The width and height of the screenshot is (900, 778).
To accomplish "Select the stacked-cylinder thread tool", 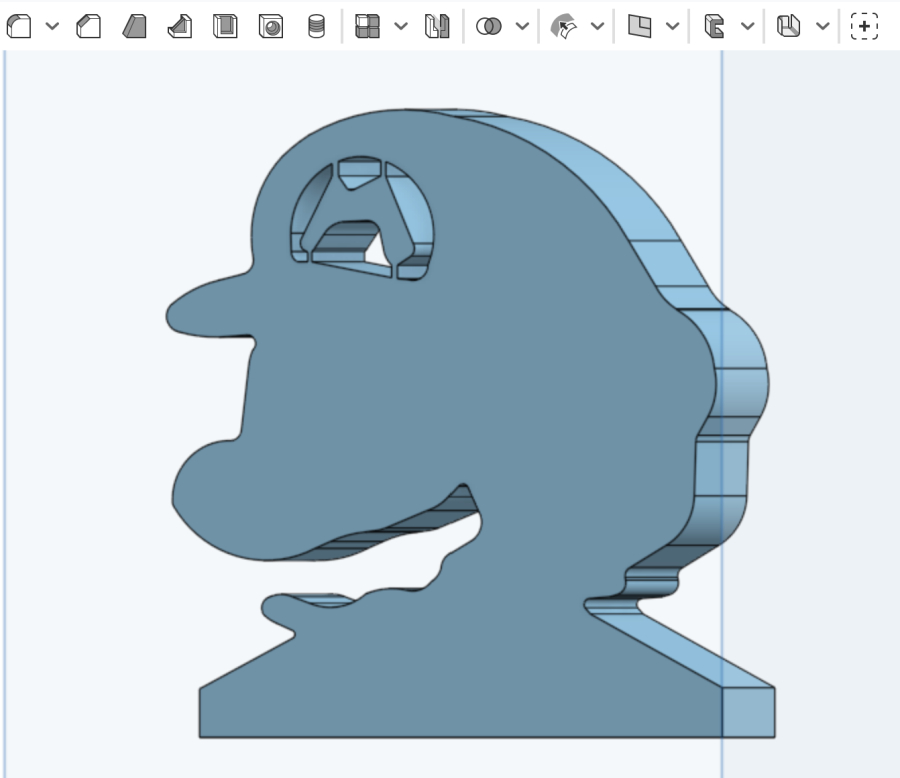I will [316, 27].
